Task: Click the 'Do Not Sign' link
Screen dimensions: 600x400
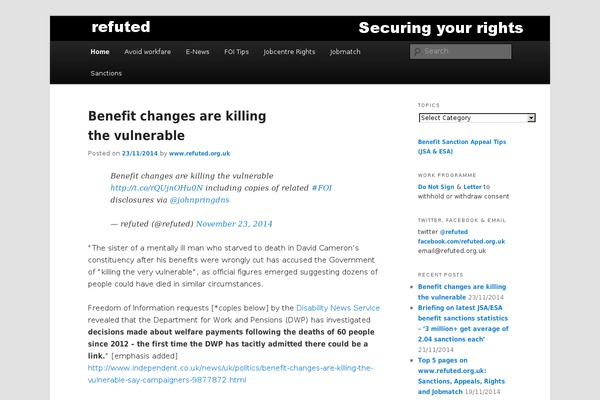Action: coord(435,186)
